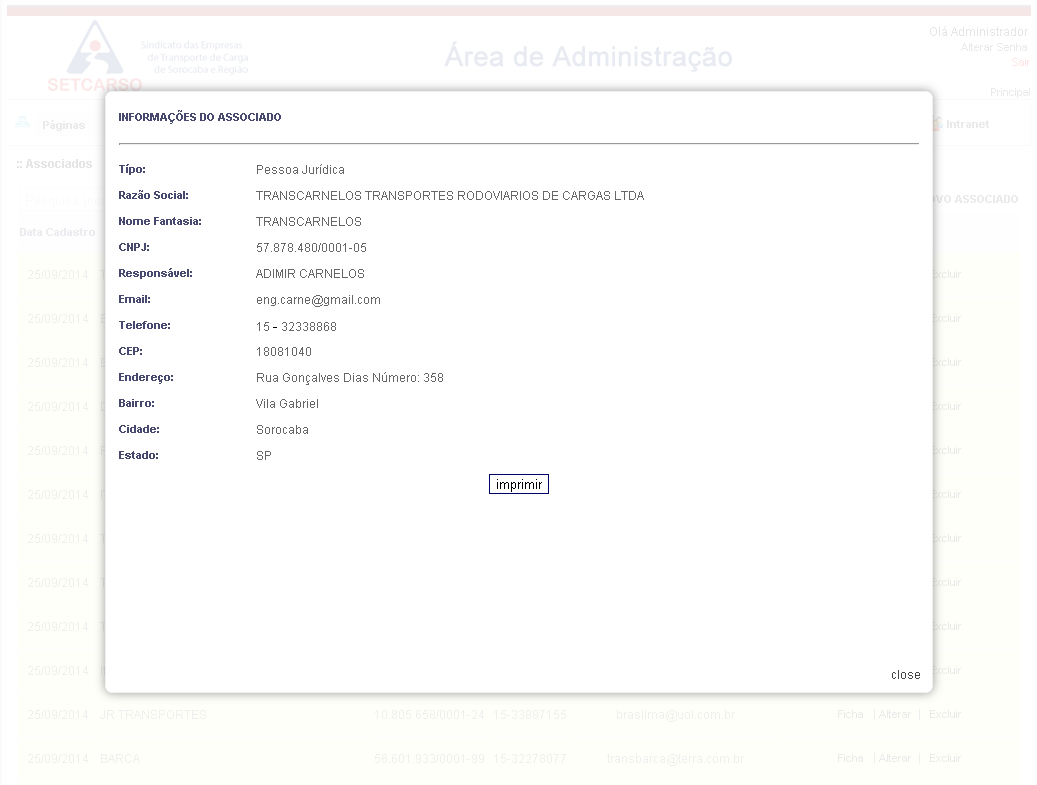
Task: Click phone 15-32278077 in table
Action: coord(529,759)
